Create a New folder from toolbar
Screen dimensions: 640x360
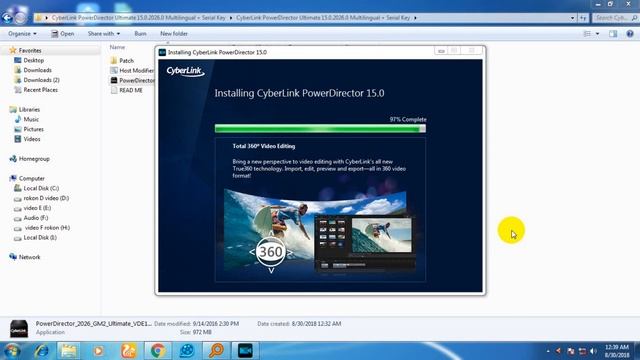(x=174, y=33)
